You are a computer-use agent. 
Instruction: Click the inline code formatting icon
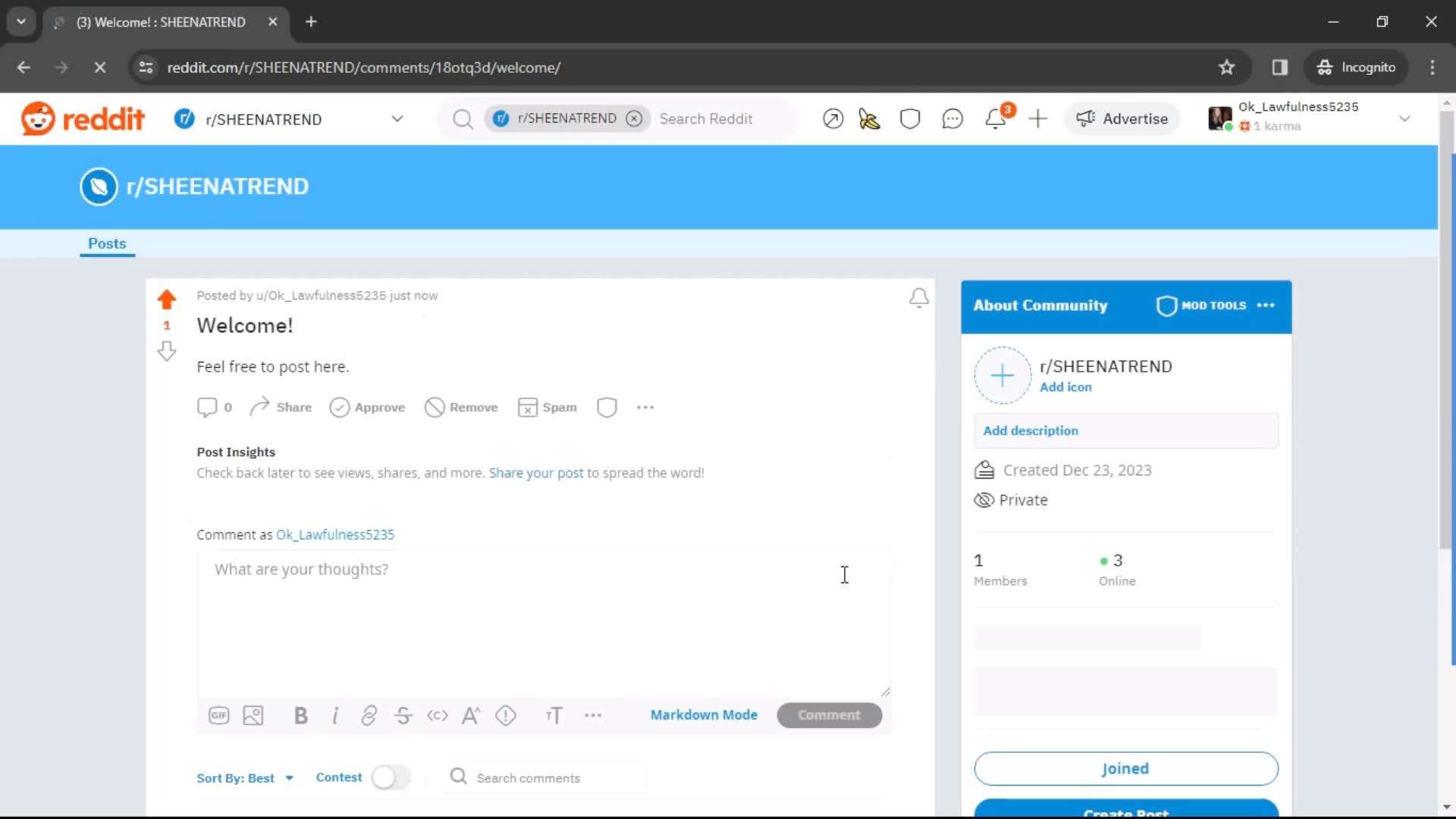click(437, 715)
